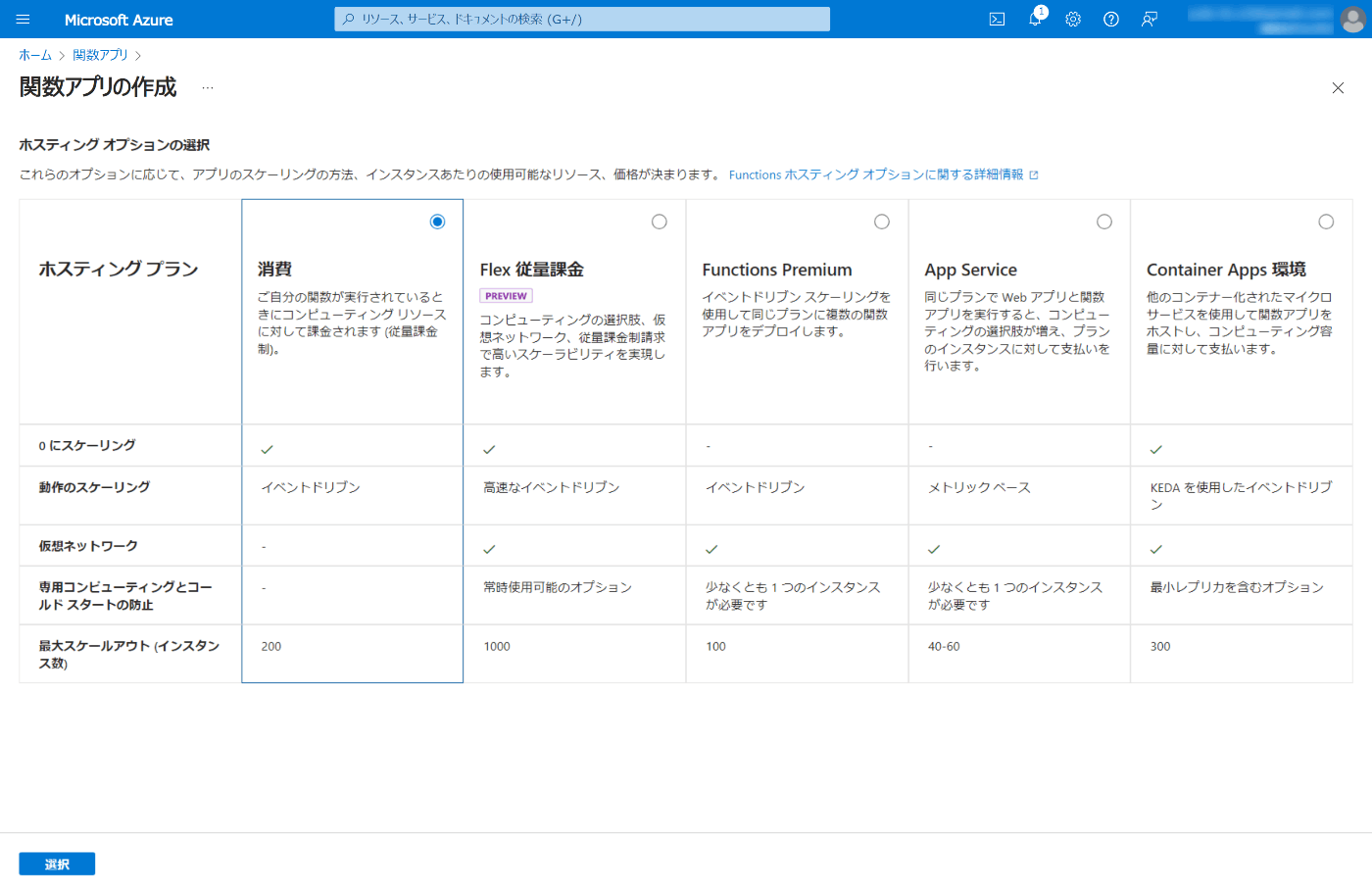Open the feedback icon in header
Screen dimensions: 1372x894
[1150, 19]
